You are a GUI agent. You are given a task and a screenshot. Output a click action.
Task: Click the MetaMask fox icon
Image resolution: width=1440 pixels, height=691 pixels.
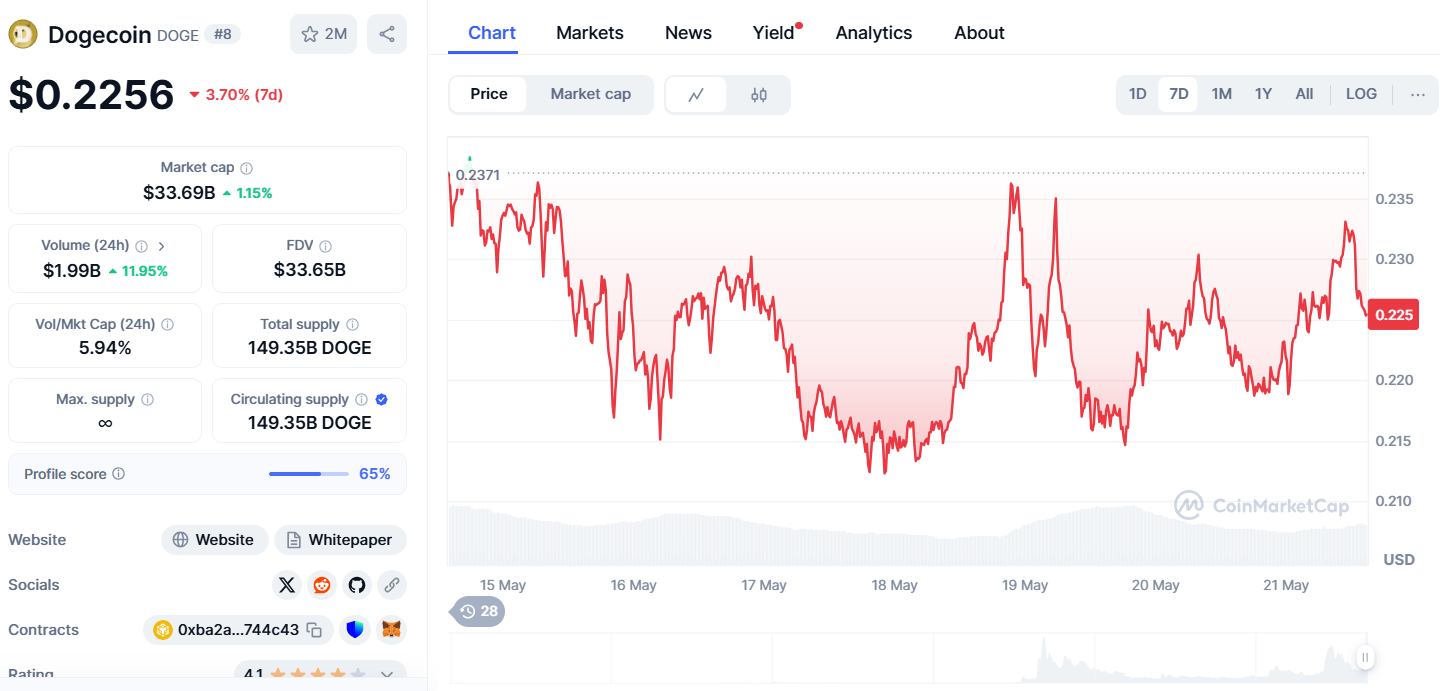click(x=392, y=630)
